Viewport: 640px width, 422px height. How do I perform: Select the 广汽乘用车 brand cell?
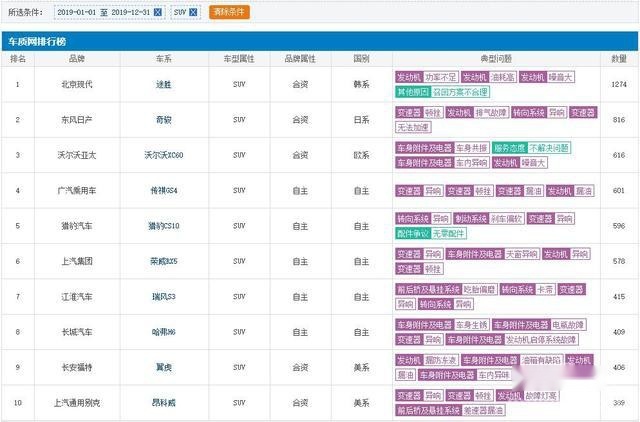tap(77, 191)
